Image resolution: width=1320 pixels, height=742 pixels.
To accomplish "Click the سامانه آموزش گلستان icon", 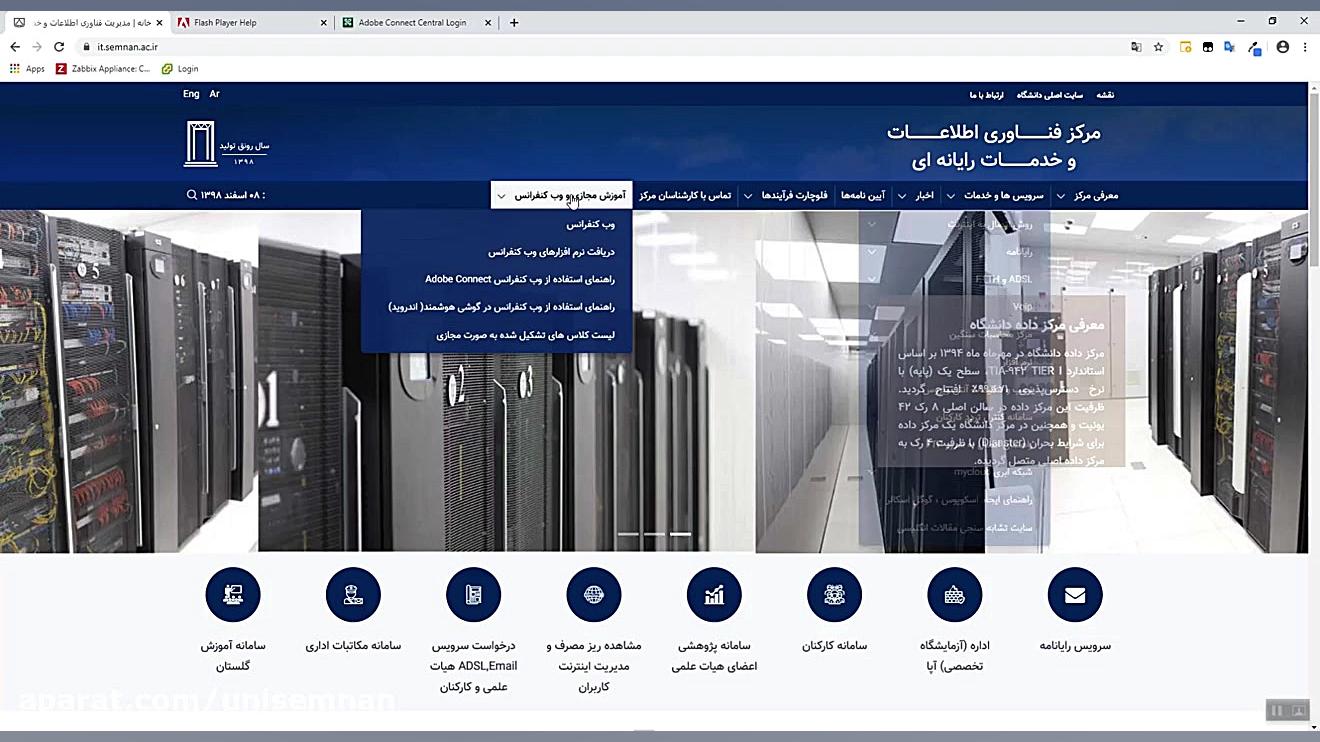I will click(233, 594).
